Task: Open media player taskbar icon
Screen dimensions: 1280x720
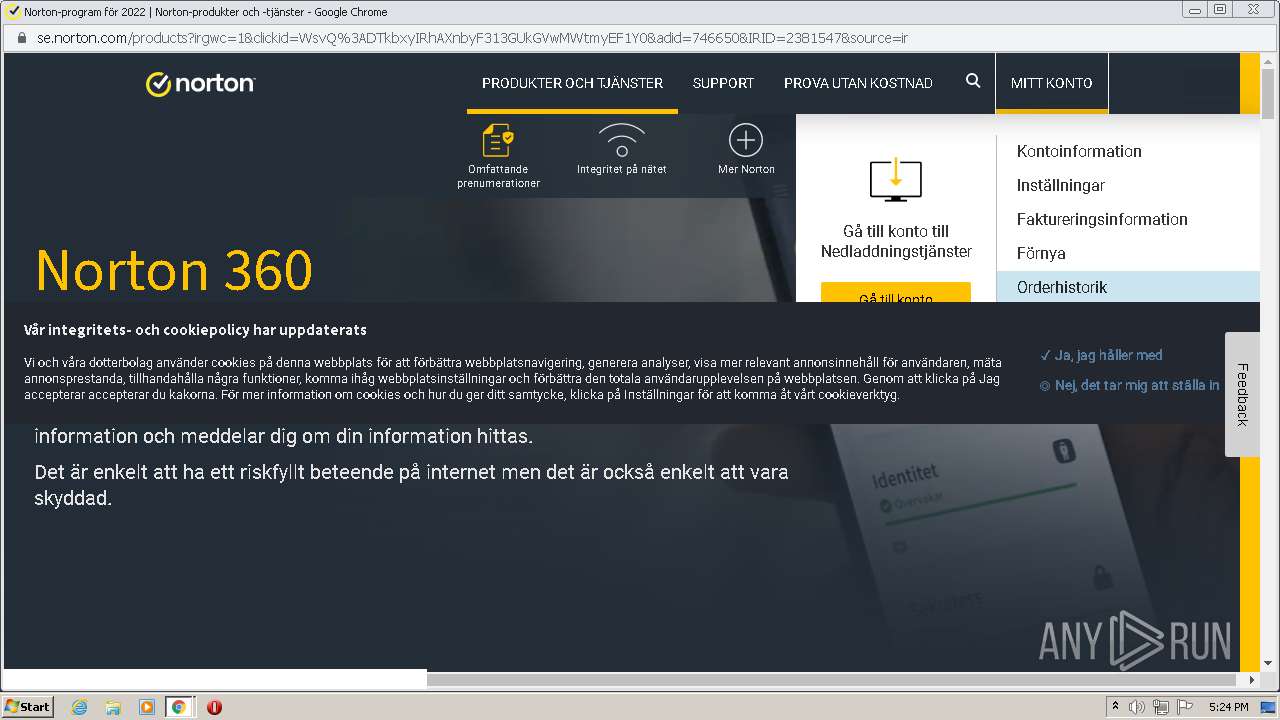Action: (146, 707)
